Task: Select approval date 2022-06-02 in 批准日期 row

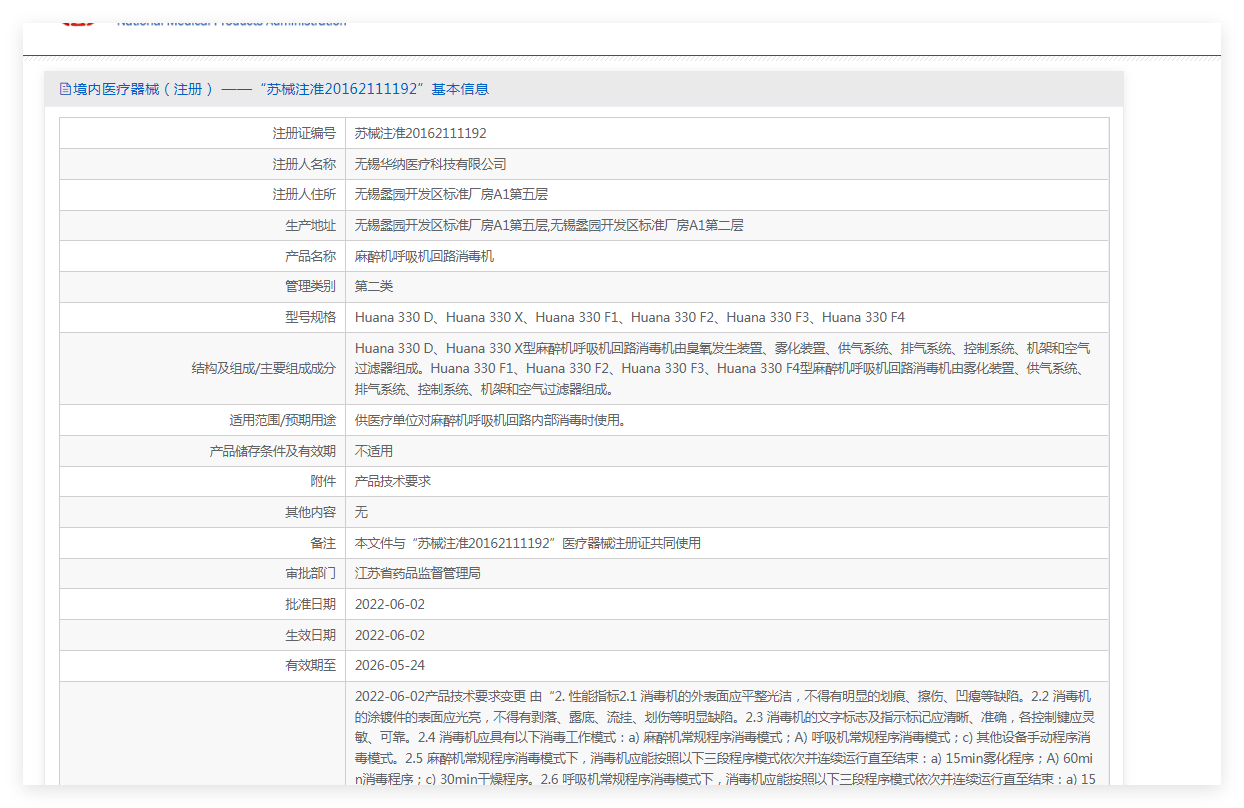Action: [x=390, y=605]
